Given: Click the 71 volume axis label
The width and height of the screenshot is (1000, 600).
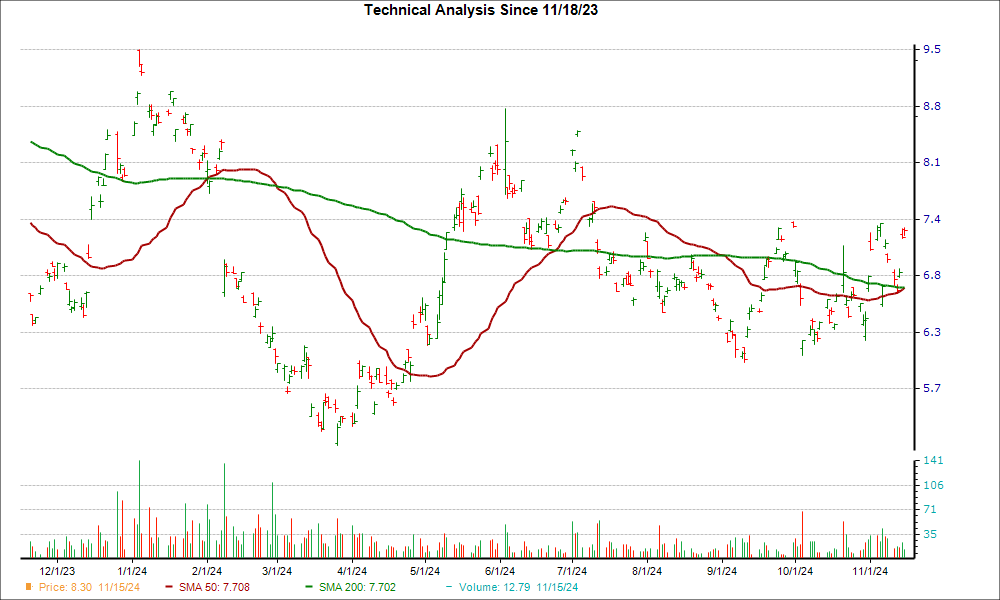Looking at the screenshot, I should 930,509.
